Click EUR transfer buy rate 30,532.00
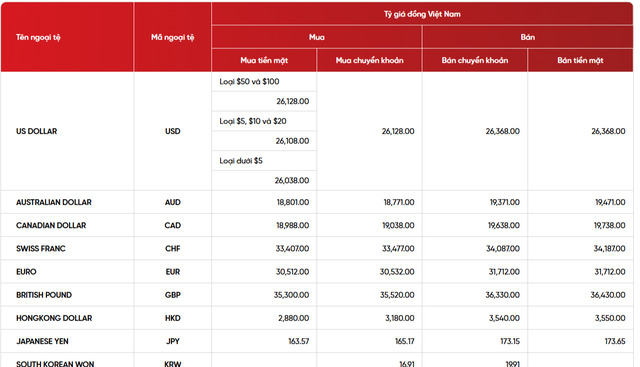The height and width of the screenshot is (367, 640). point(397,272)
